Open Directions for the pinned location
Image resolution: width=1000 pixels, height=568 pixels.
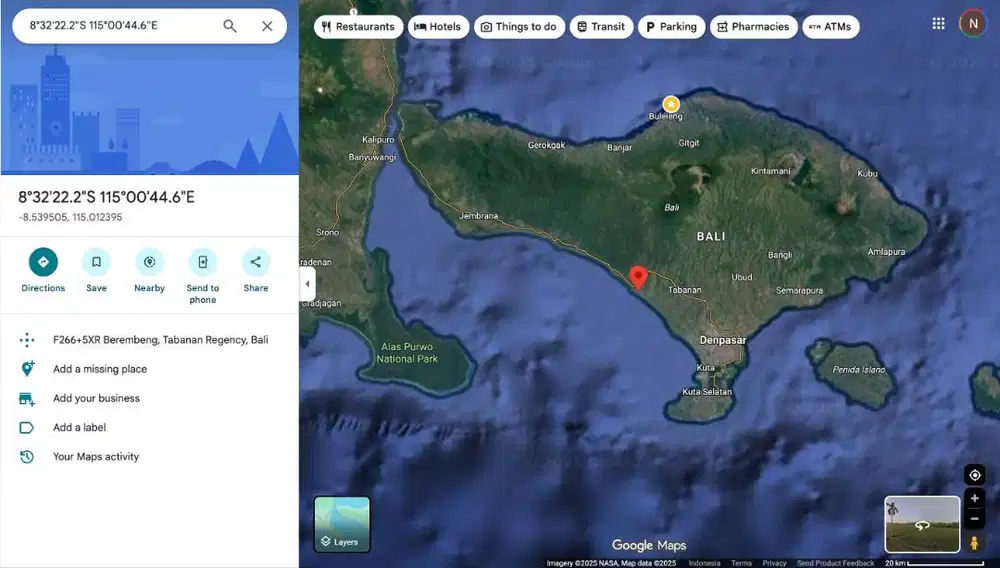click(43, 271)
